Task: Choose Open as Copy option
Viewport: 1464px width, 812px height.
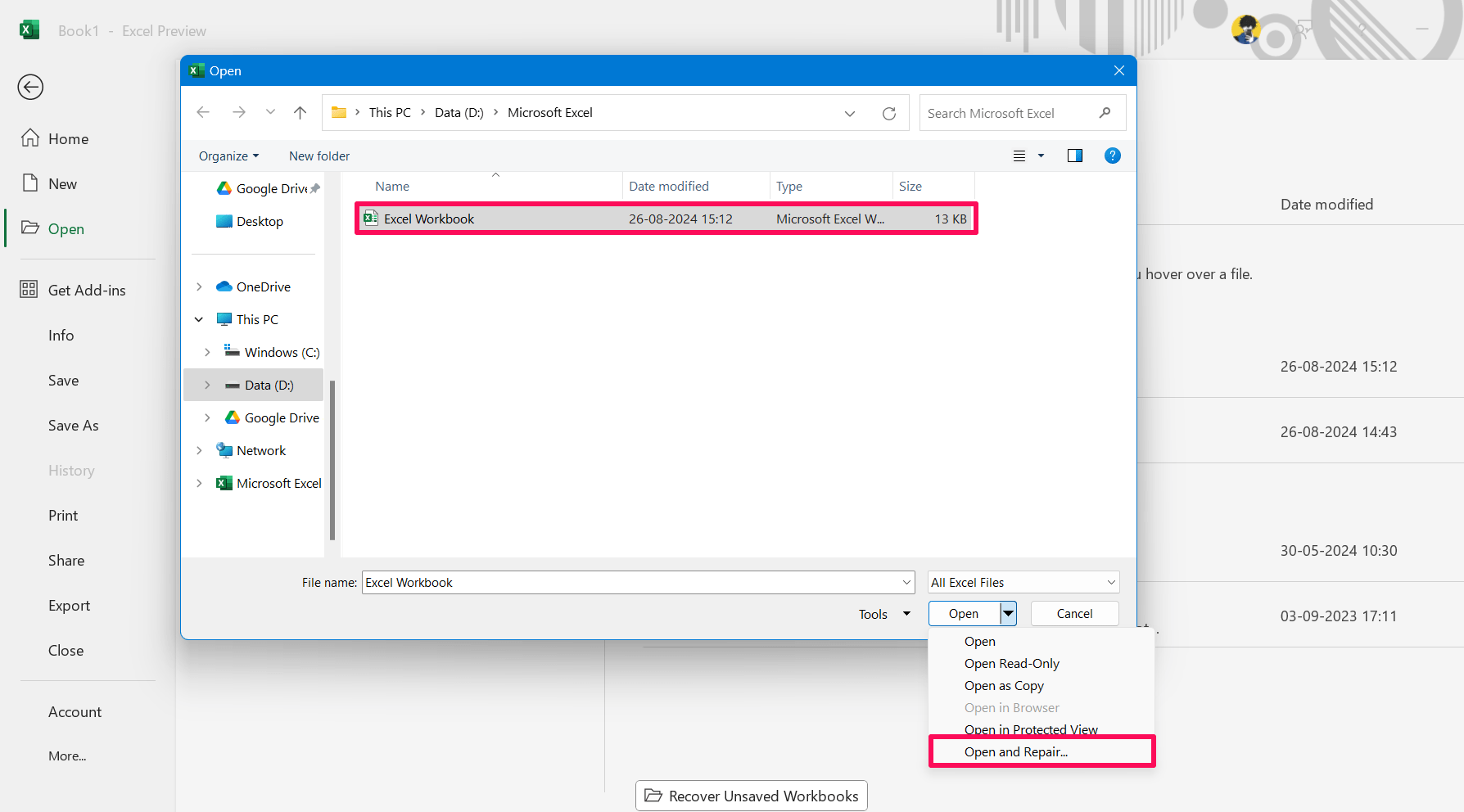Action: [x=1004, y=685]
